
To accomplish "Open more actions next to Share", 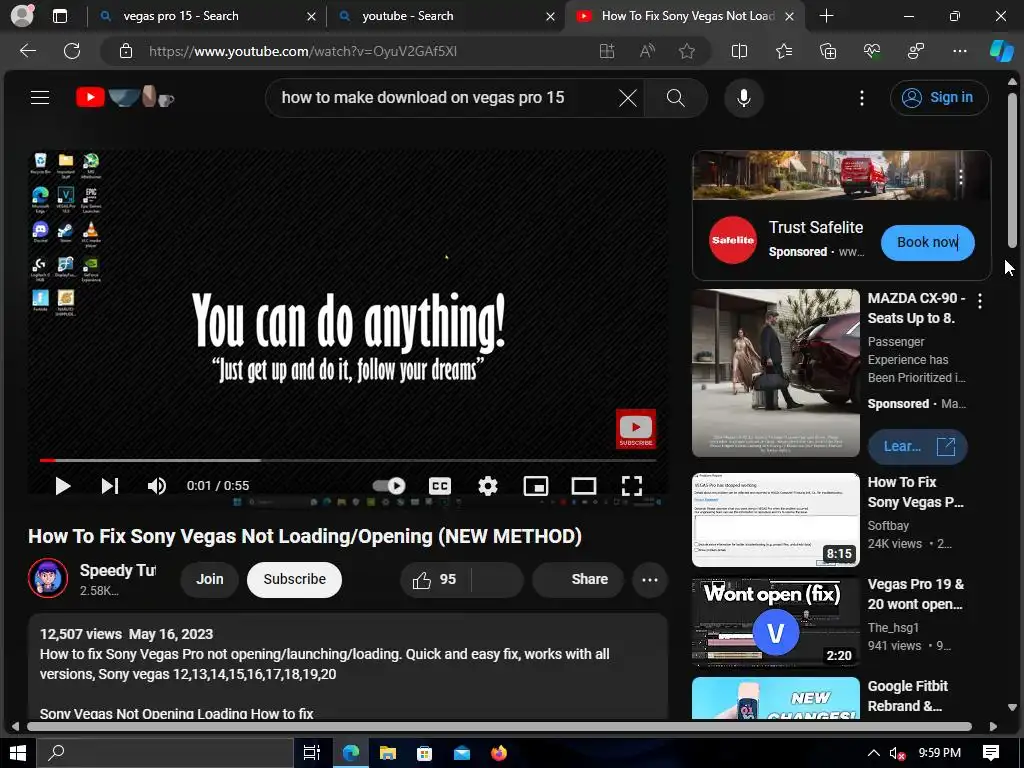I will tap(650, 579).
